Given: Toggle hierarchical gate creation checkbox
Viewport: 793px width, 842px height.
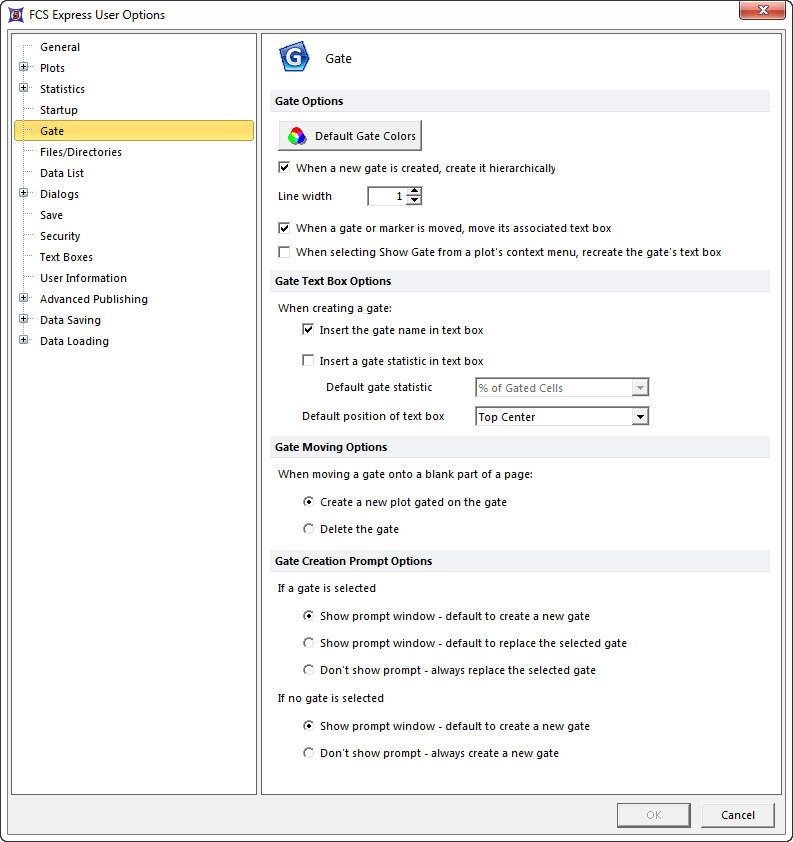Looking at the screenshot, I should click(x=284, y=168).
